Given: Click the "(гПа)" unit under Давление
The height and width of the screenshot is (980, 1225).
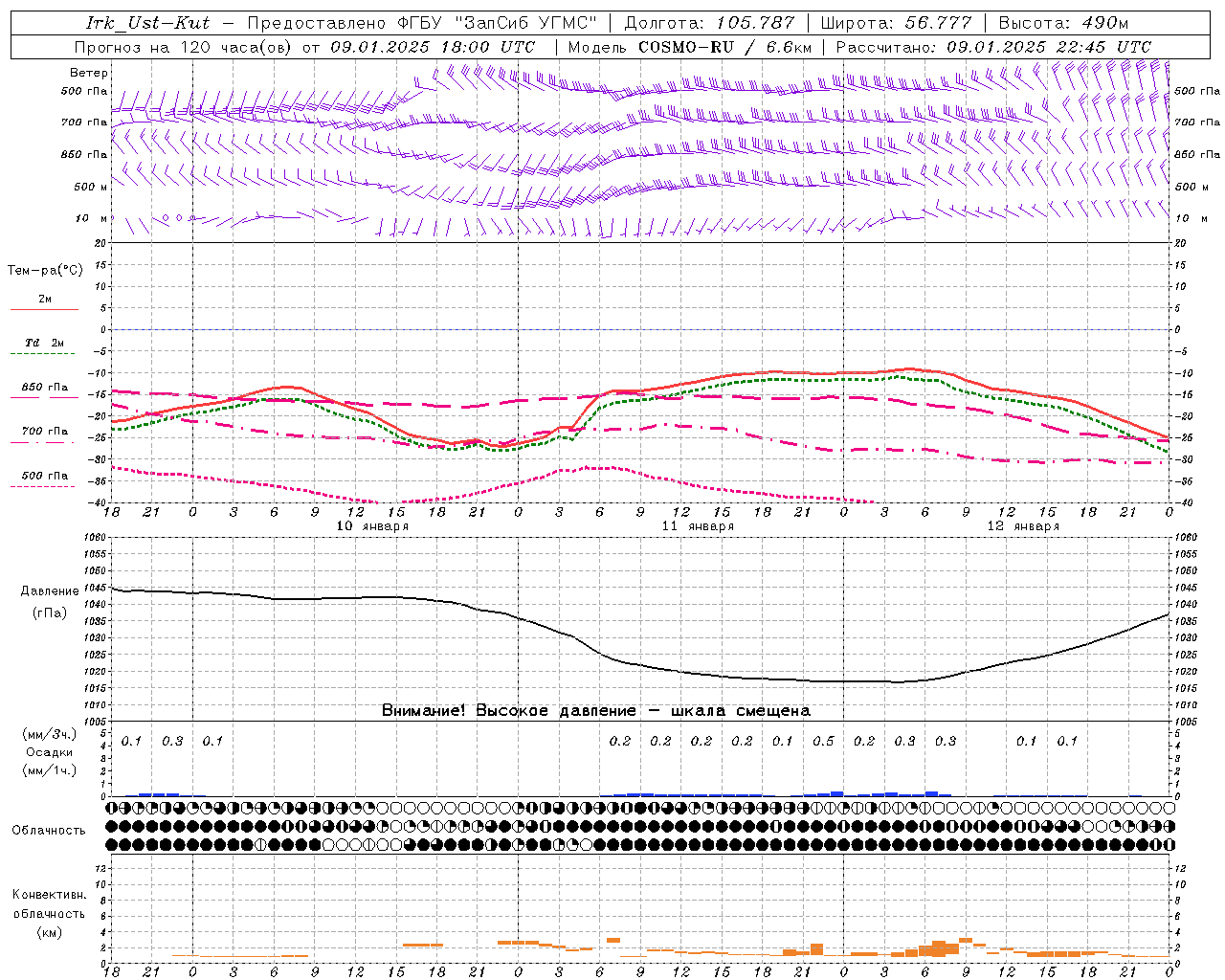Looking at the screenshot, I should 50,613.
